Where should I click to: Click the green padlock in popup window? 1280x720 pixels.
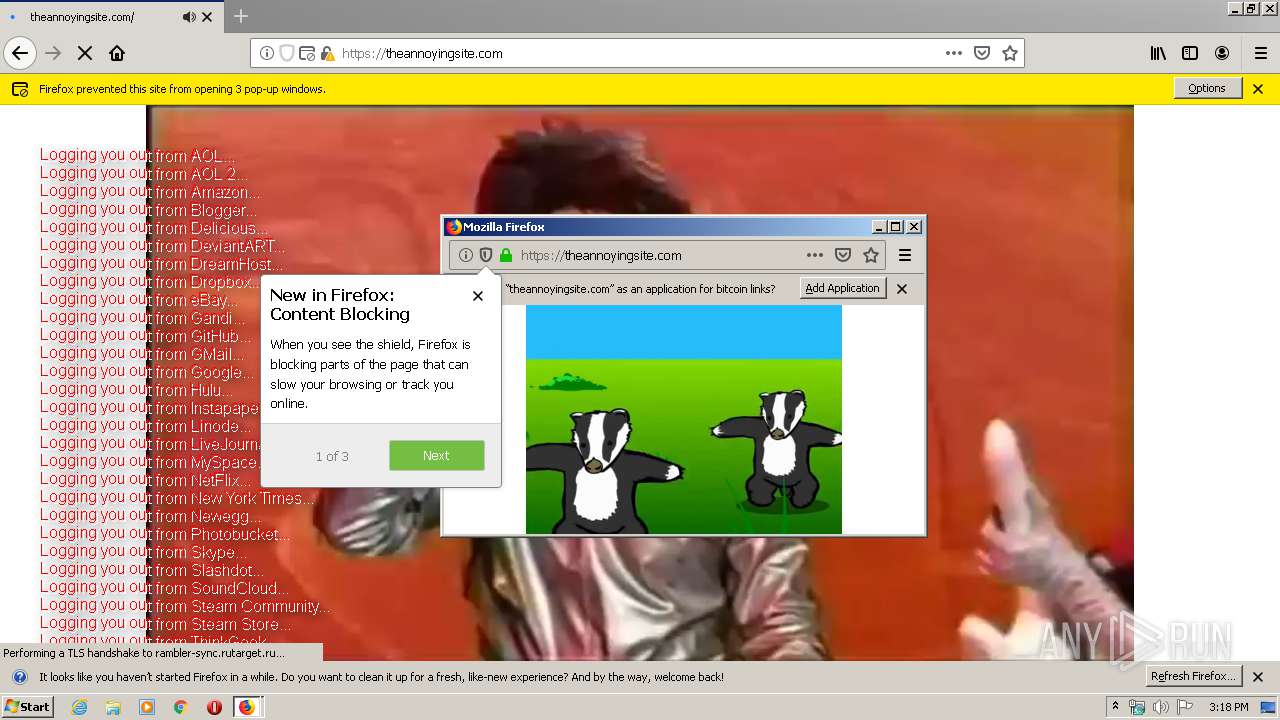[506, 255]
